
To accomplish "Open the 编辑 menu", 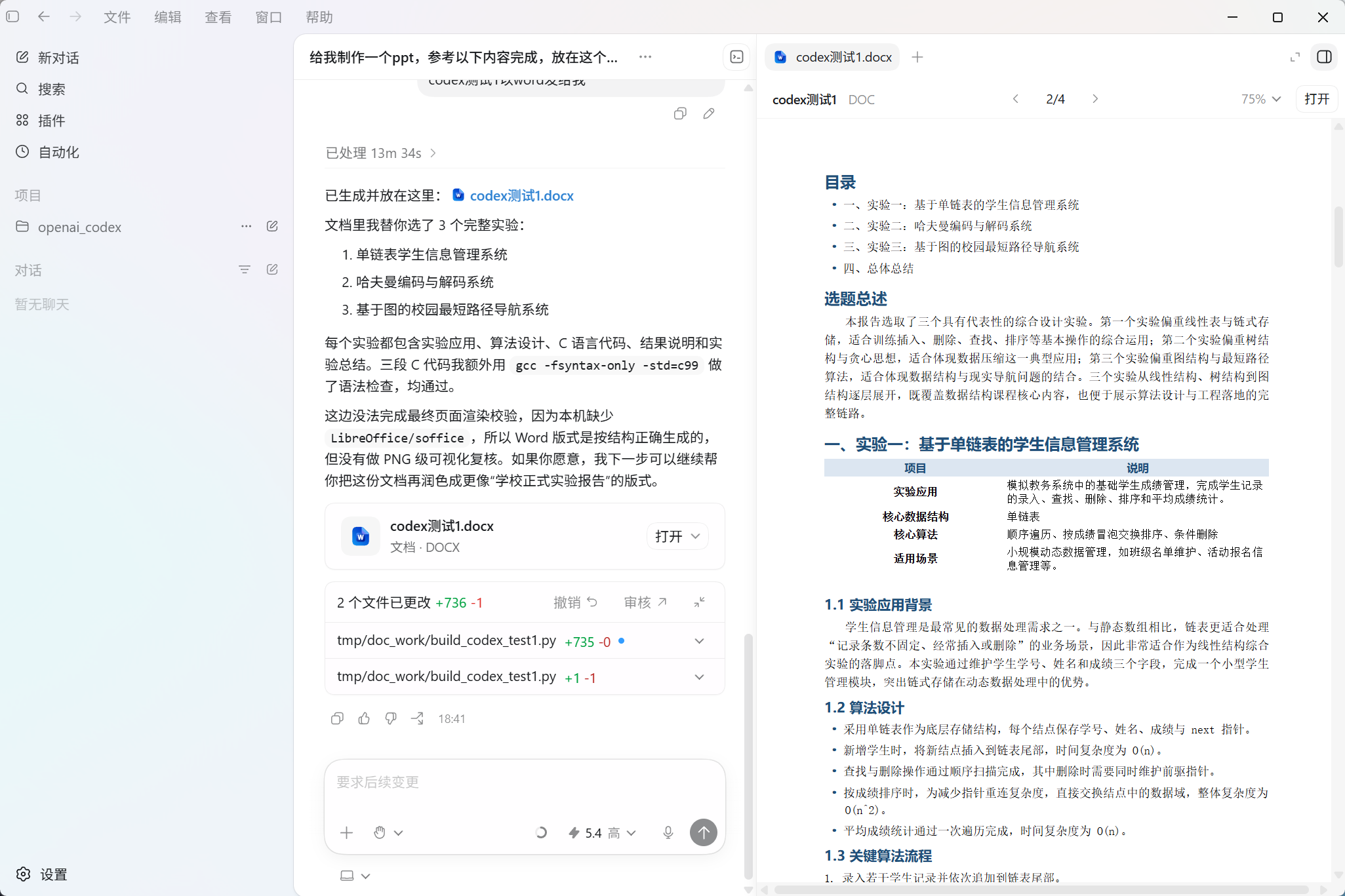I will click(168, 17).
